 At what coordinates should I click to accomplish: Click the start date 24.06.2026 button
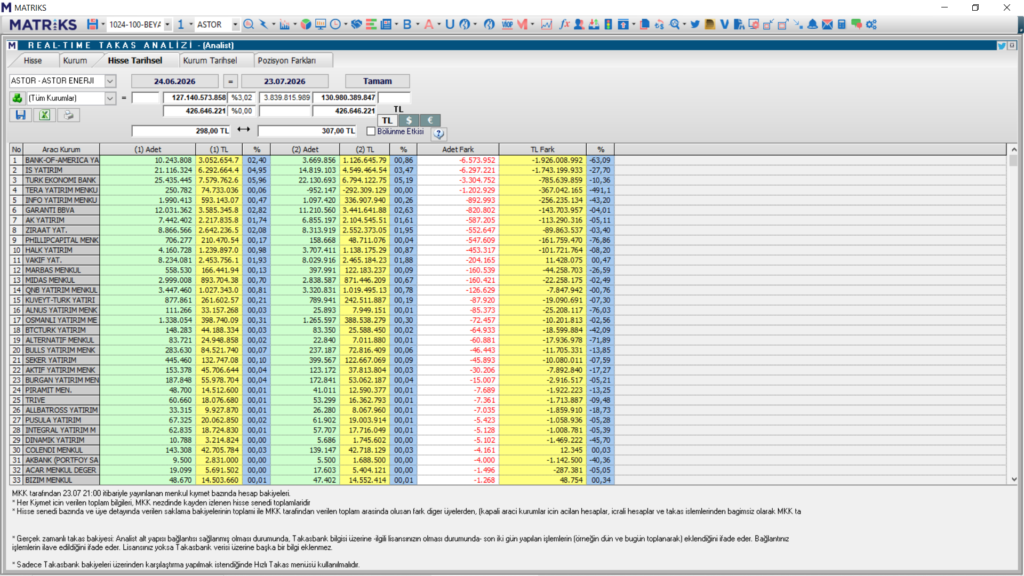click(175, 81)
